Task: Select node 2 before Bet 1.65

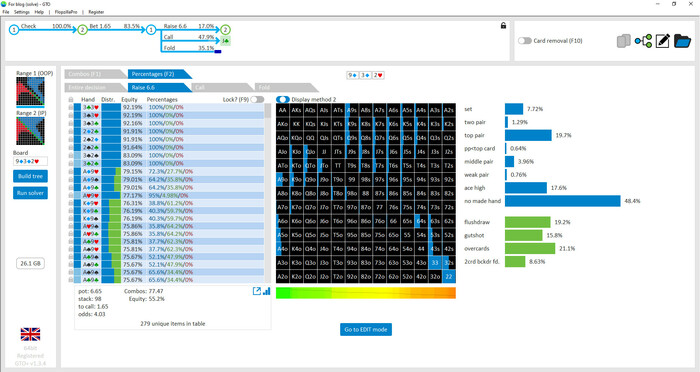Action: [x=82, y=30]
